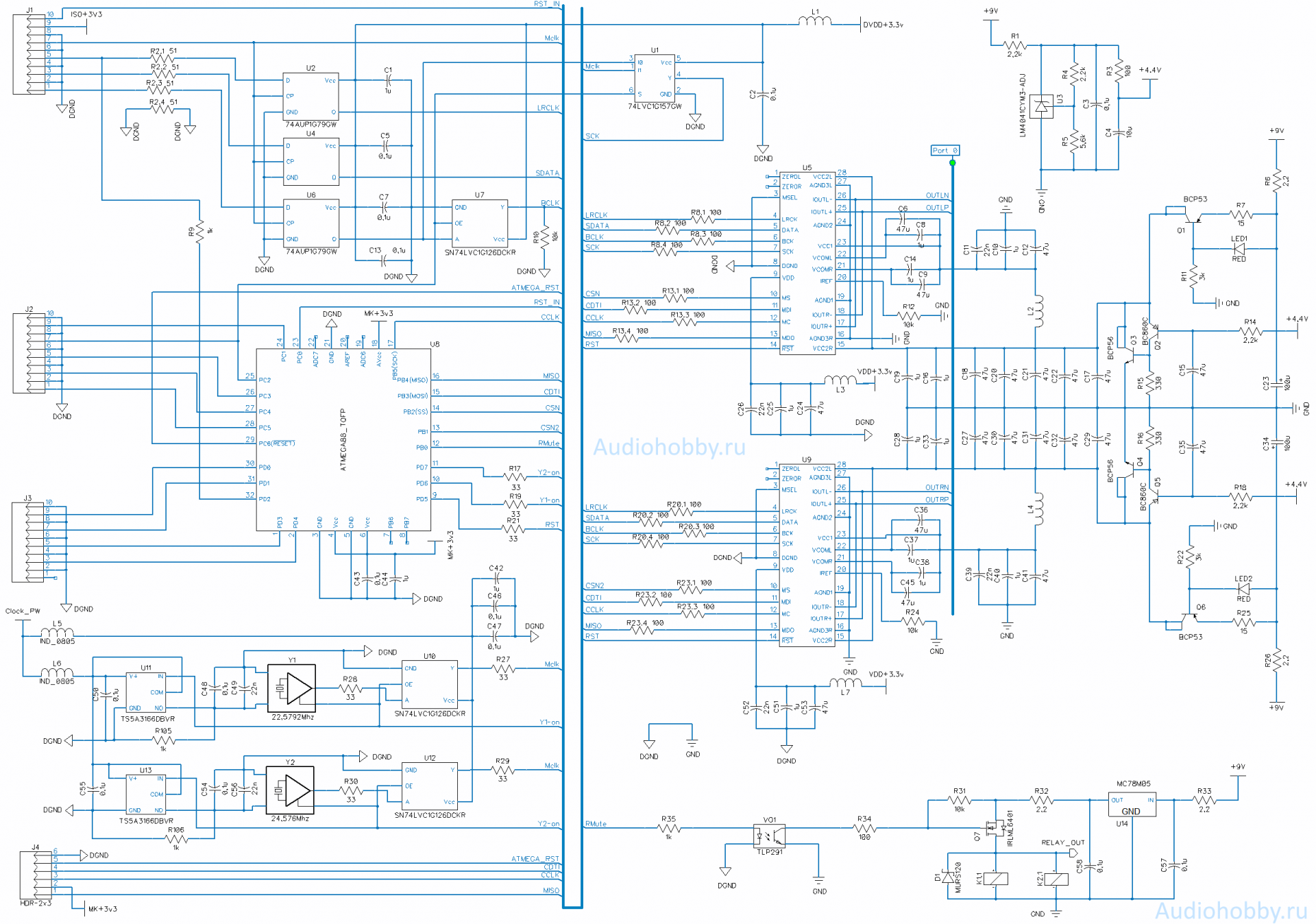Image resolution: width=1316 pixels, height=924 pixels.
Task: Select the MC78M05 regulator block U14
Action: (x=1132, y=805)
